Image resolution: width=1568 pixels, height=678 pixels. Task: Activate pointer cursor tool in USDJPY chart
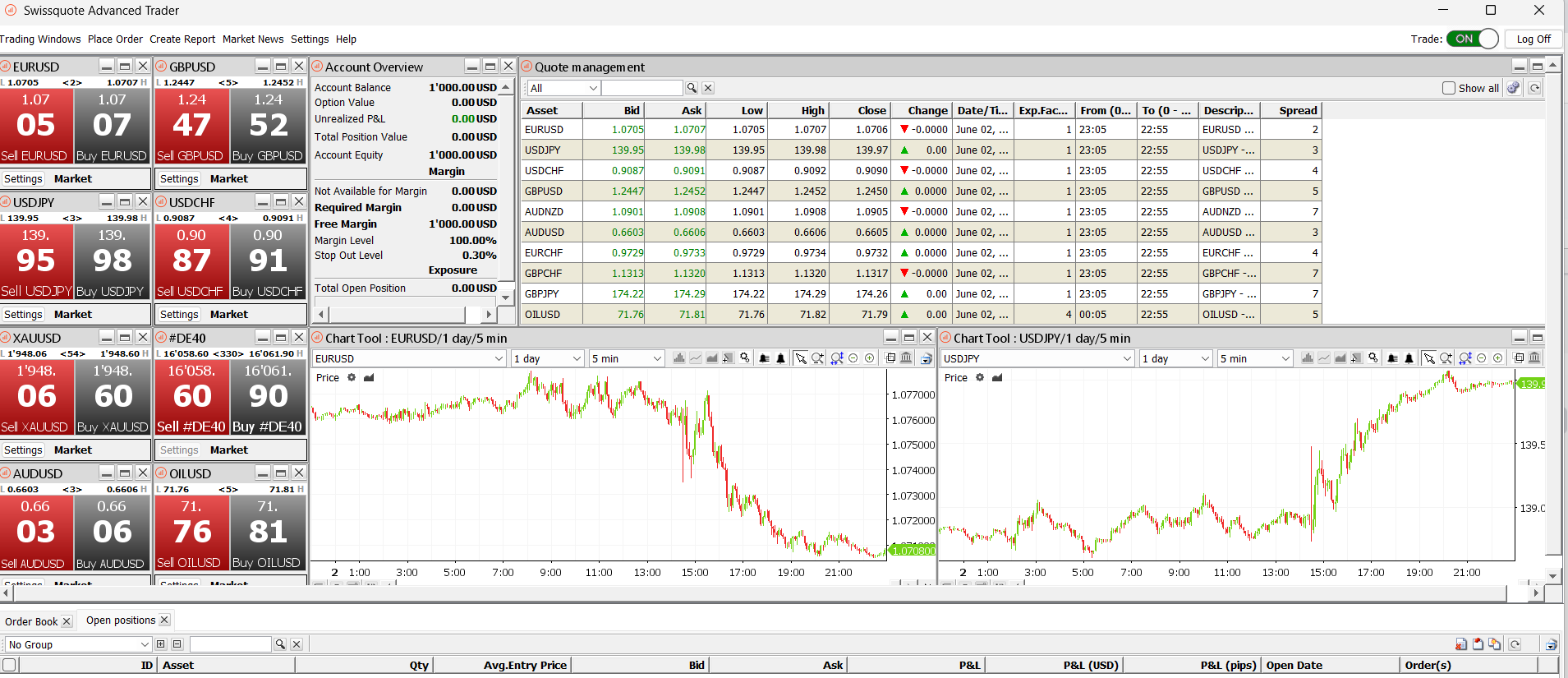coord(1428,358)
